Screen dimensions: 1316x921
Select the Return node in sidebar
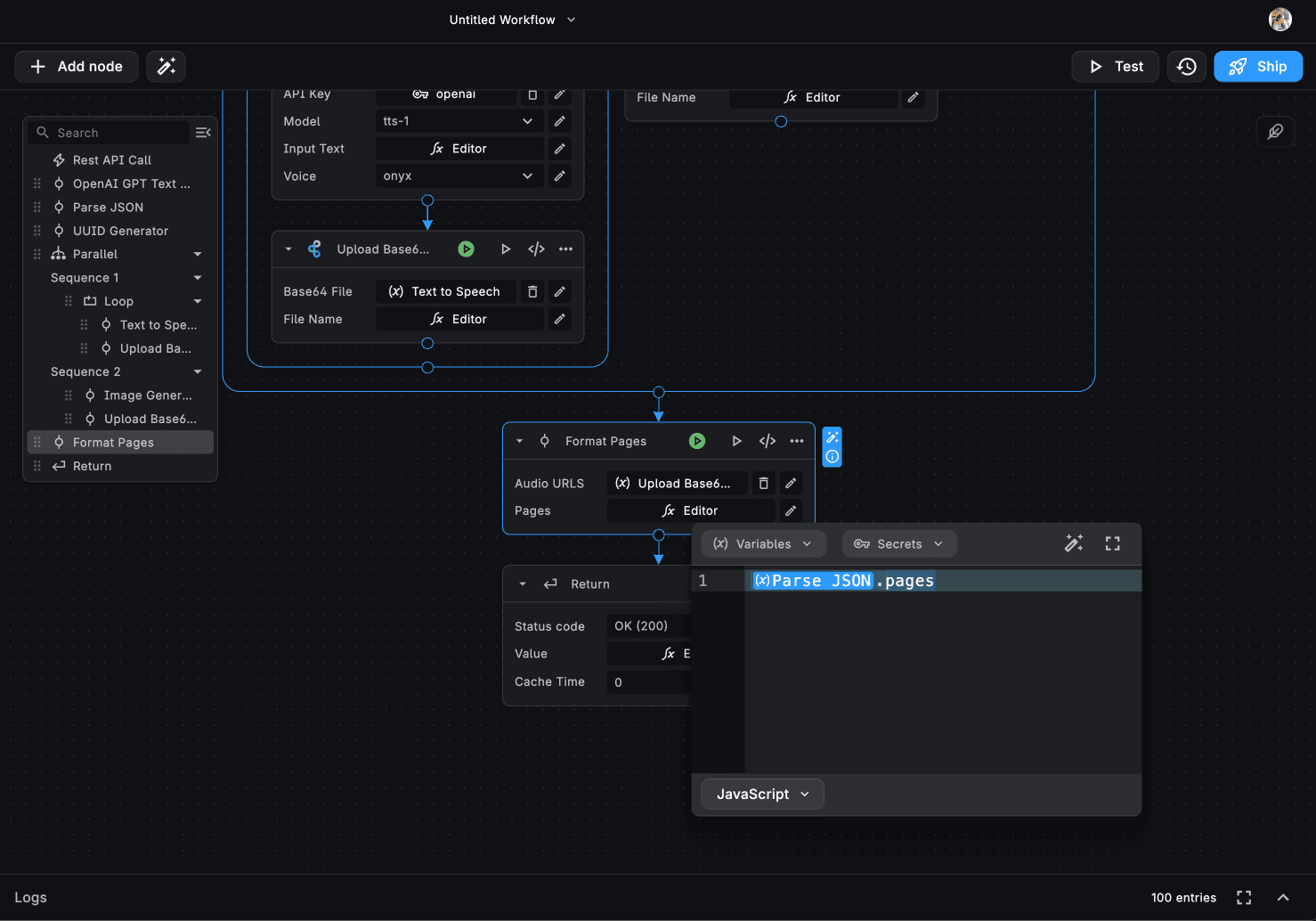(x=92, y=466)
